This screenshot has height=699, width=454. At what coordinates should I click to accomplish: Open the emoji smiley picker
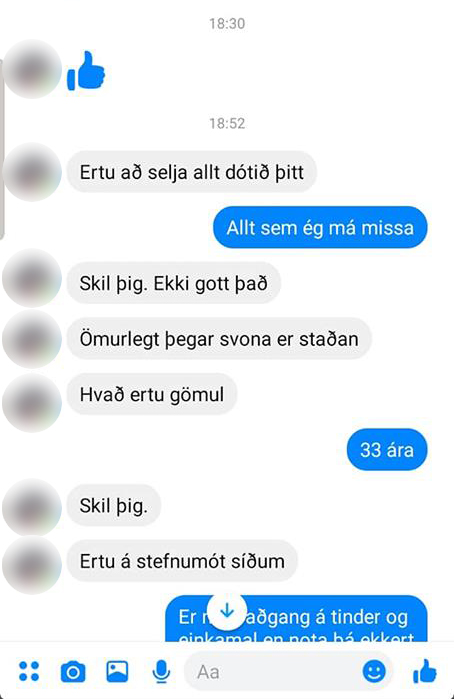pos(374,671)
